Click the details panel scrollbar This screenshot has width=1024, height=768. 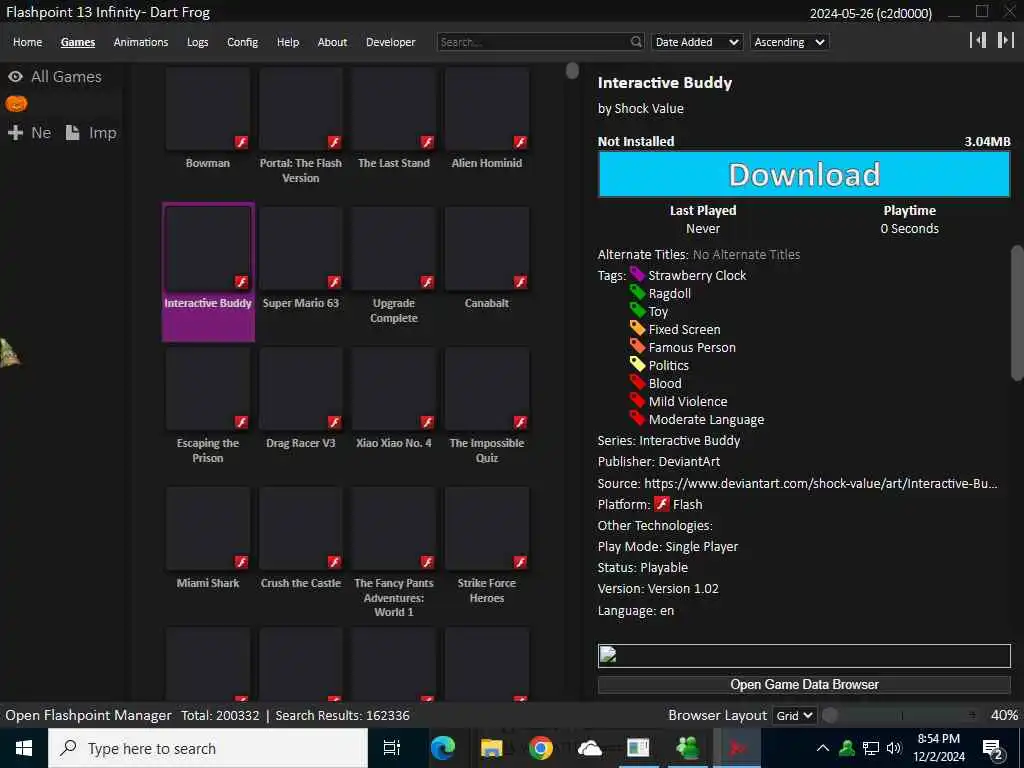click(x=1017, y=312)
